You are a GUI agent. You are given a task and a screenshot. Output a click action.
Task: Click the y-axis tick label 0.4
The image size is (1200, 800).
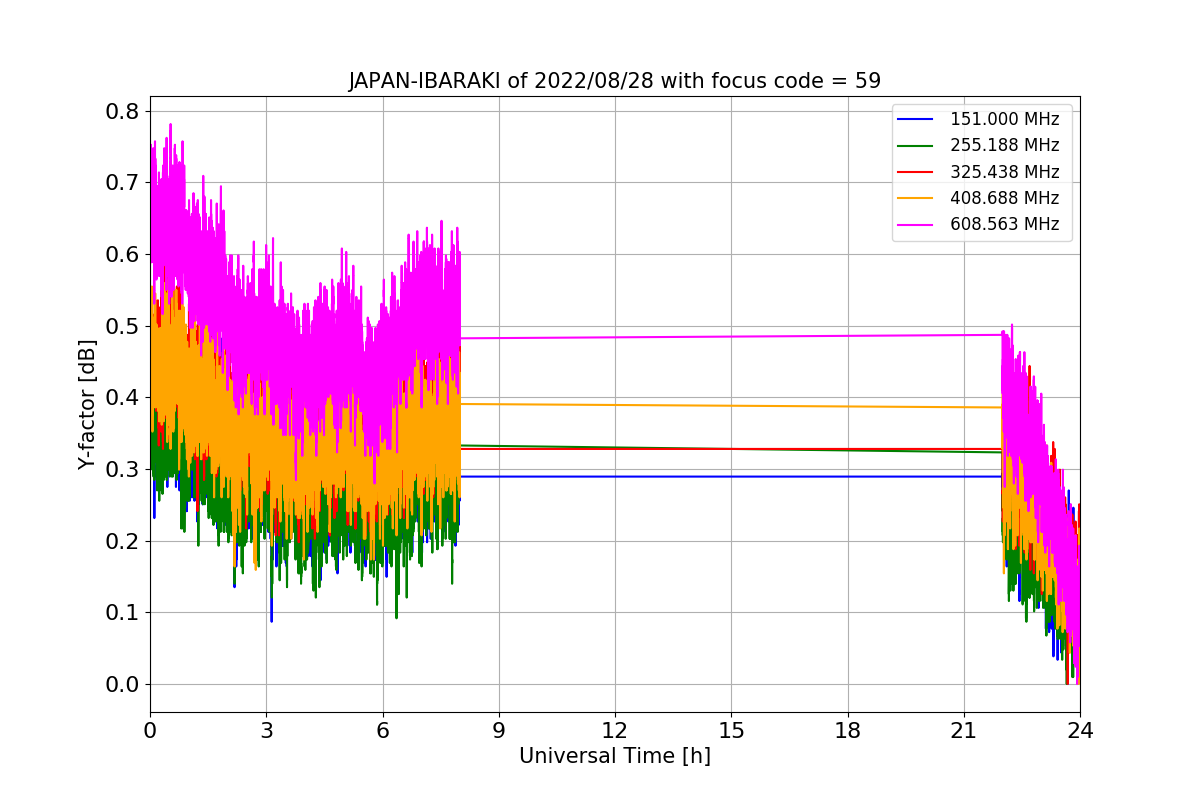[123, 398]
